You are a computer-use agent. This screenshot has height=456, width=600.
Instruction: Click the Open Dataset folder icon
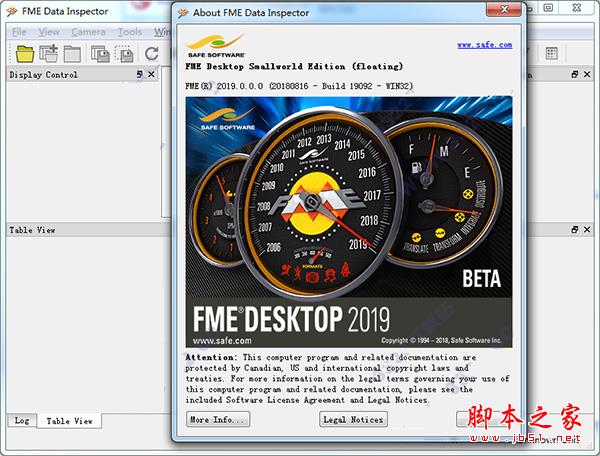23,53
